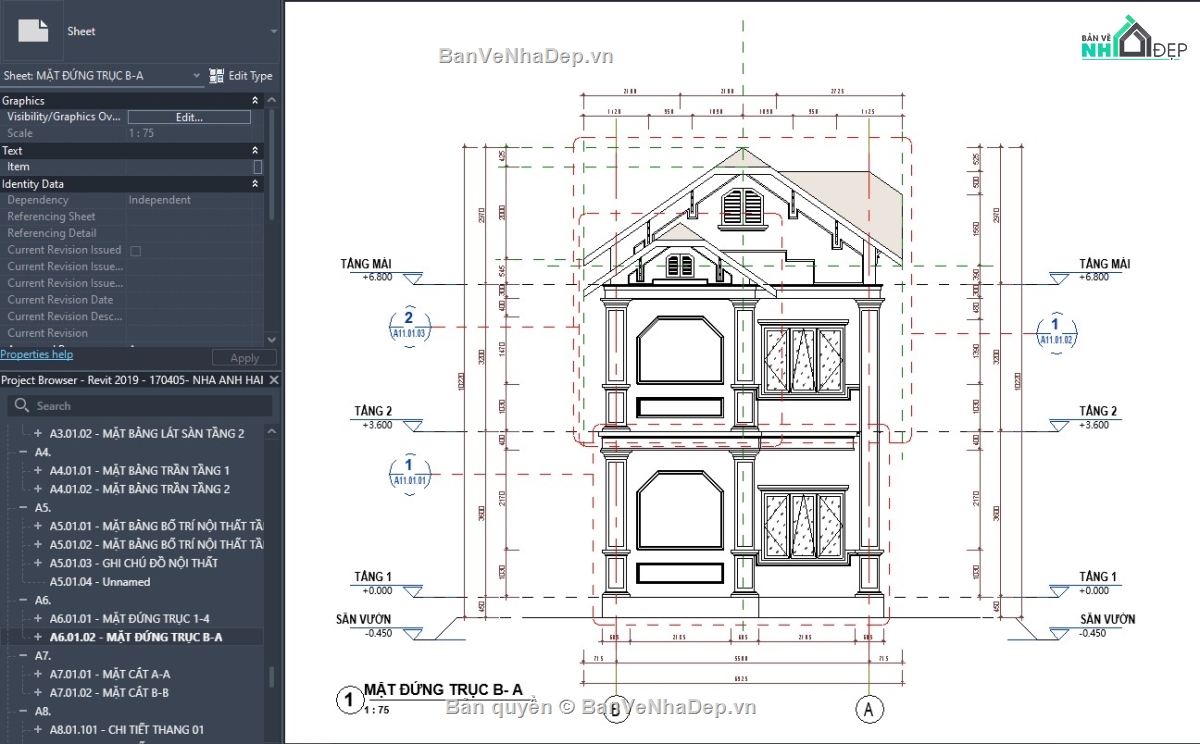1200x744 pixels.
Task: Select sheet A8.01.101 - CHI TIẾT THANG 01
Action: click(127, 730)
